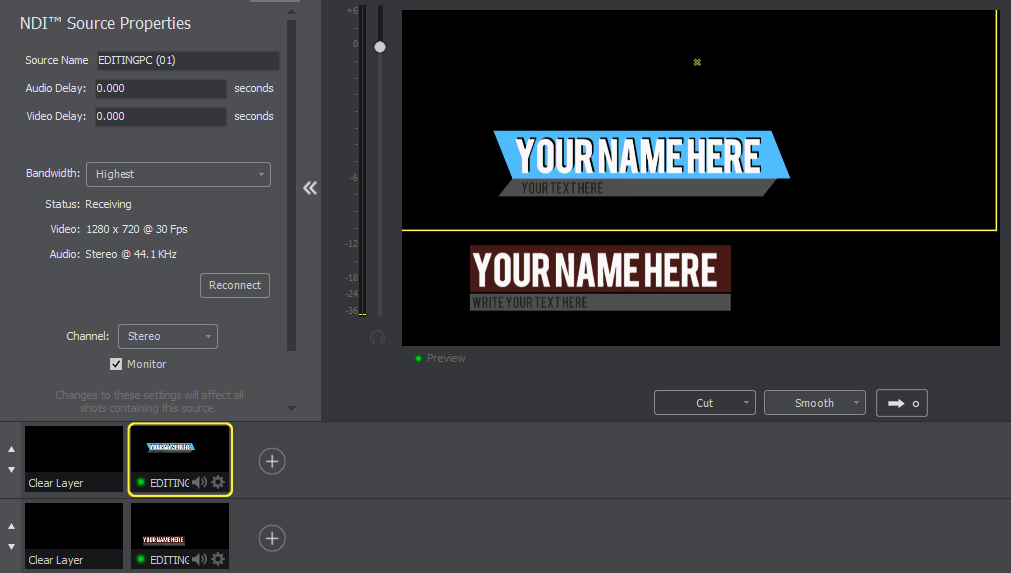Add a new shot to the top layer

click(272, 461)
